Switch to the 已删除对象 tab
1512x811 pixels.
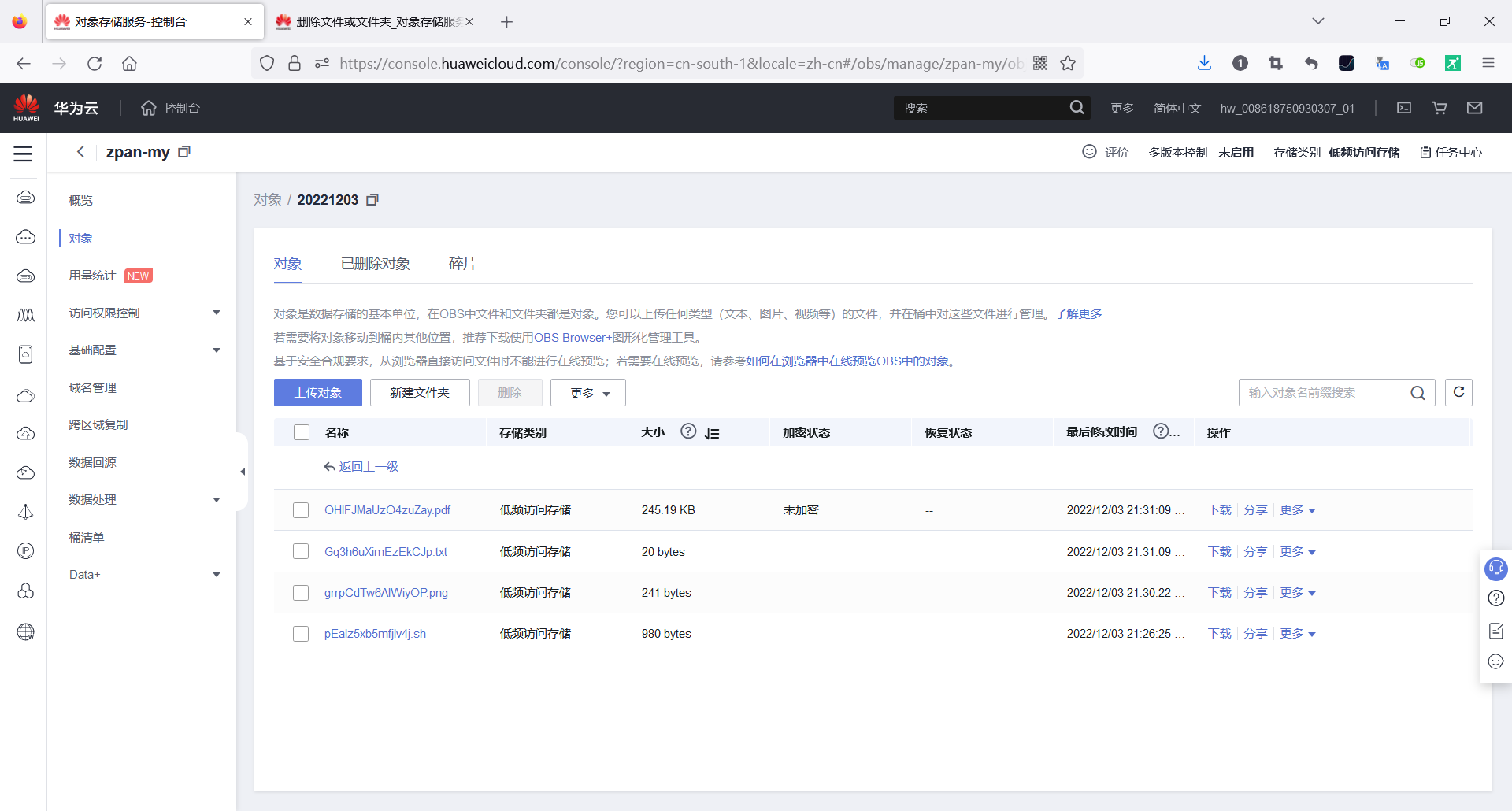tap(376, 264)
